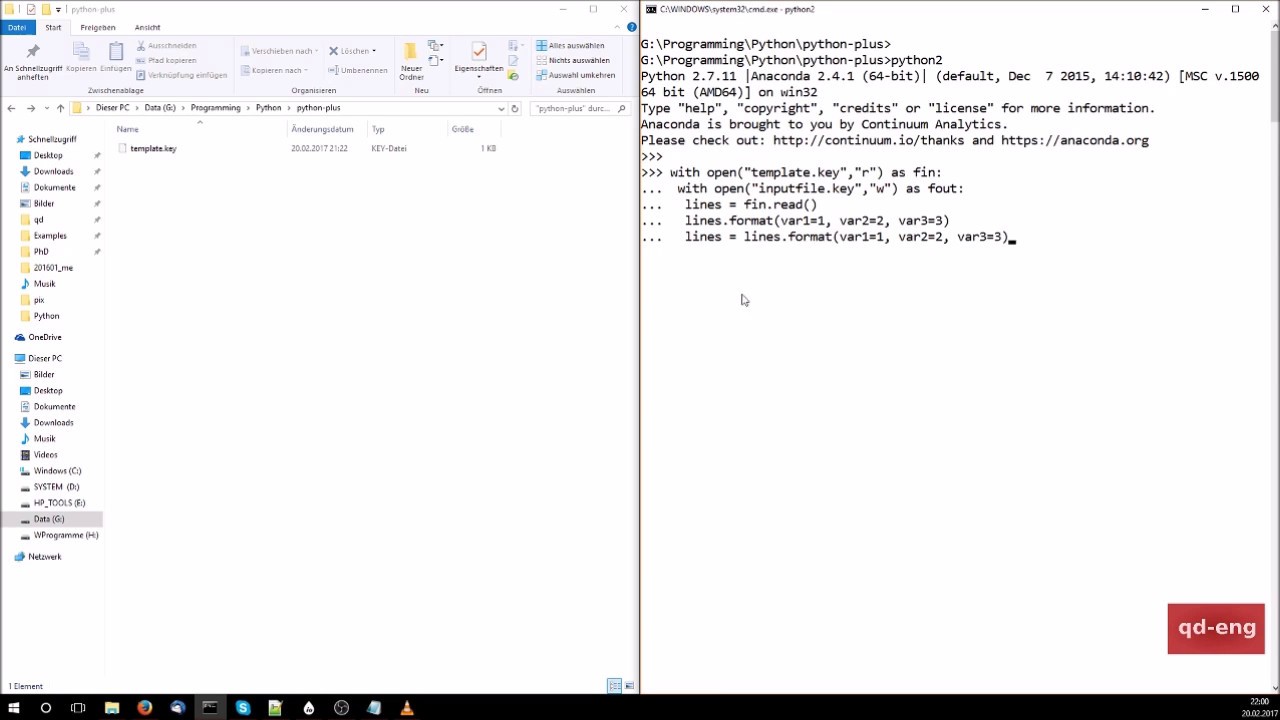The width and height of the screenshot is (1280, 720).
Task: Open the HP_TOOLS (E:) drive
Action: click(x=59, y=502)
